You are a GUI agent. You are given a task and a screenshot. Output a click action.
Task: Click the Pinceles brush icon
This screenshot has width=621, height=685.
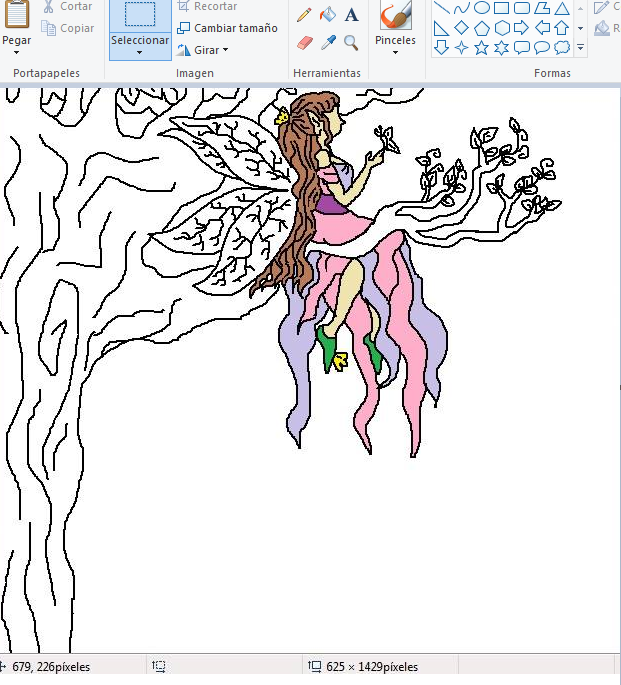(396, 15)
